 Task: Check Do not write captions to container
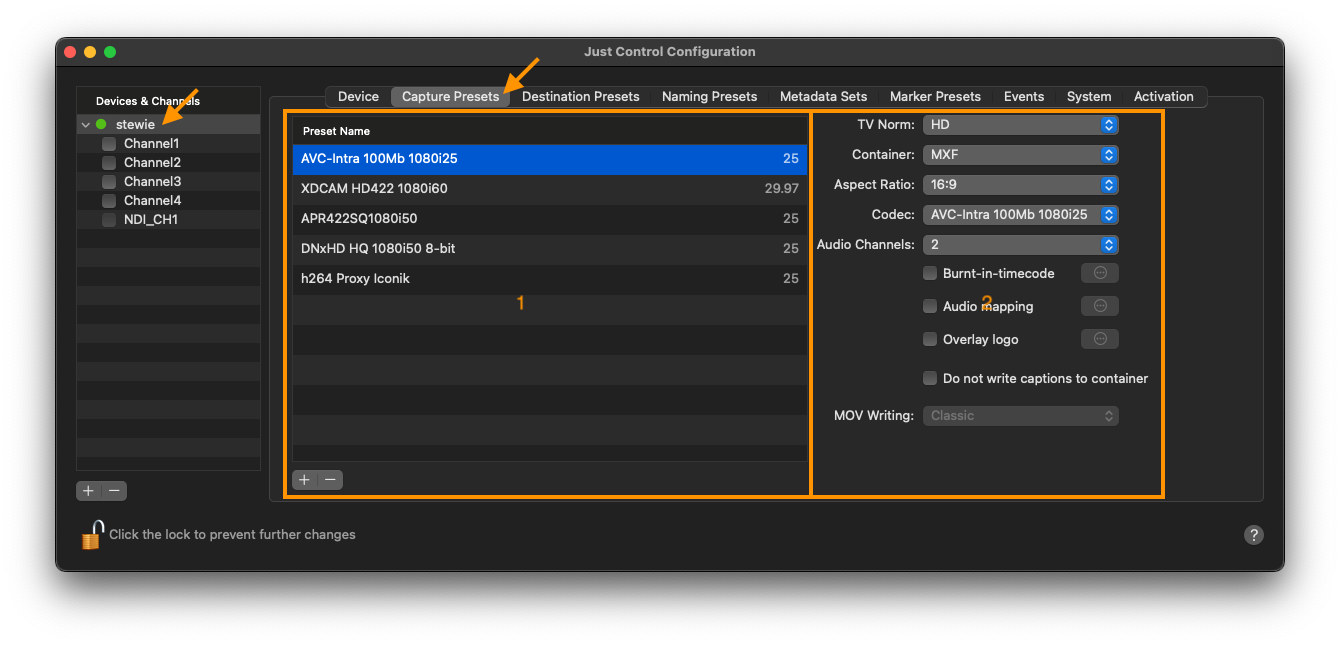pyautogui.click(x=930, y=378)
